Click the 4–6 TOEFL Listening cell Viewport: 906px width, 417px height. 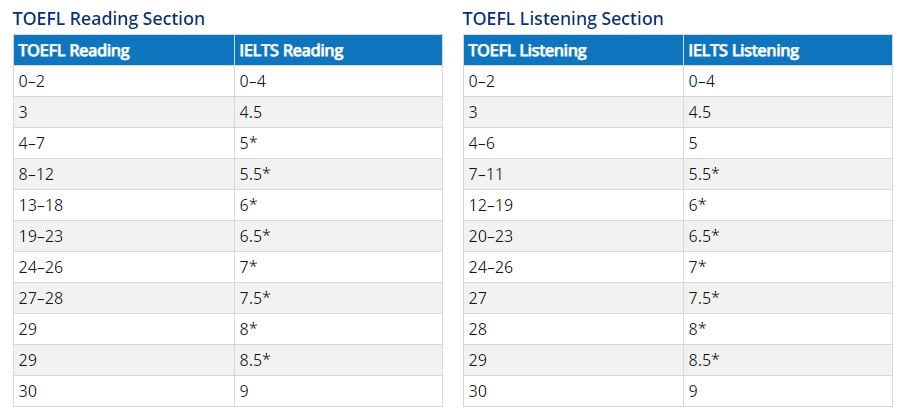coord(573,143)
